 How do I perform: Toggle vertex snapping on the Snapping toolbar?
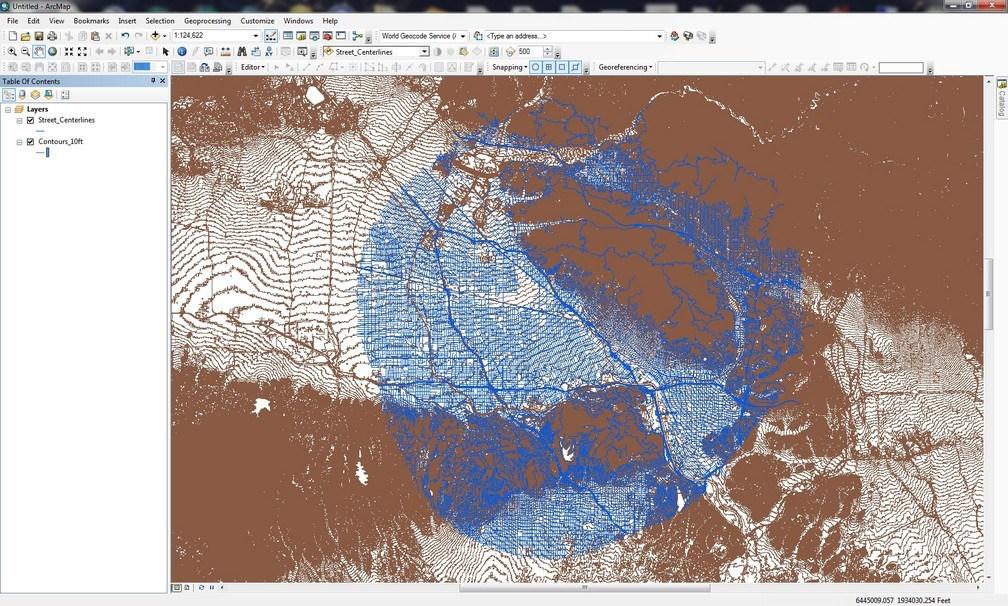coord(563,66)
